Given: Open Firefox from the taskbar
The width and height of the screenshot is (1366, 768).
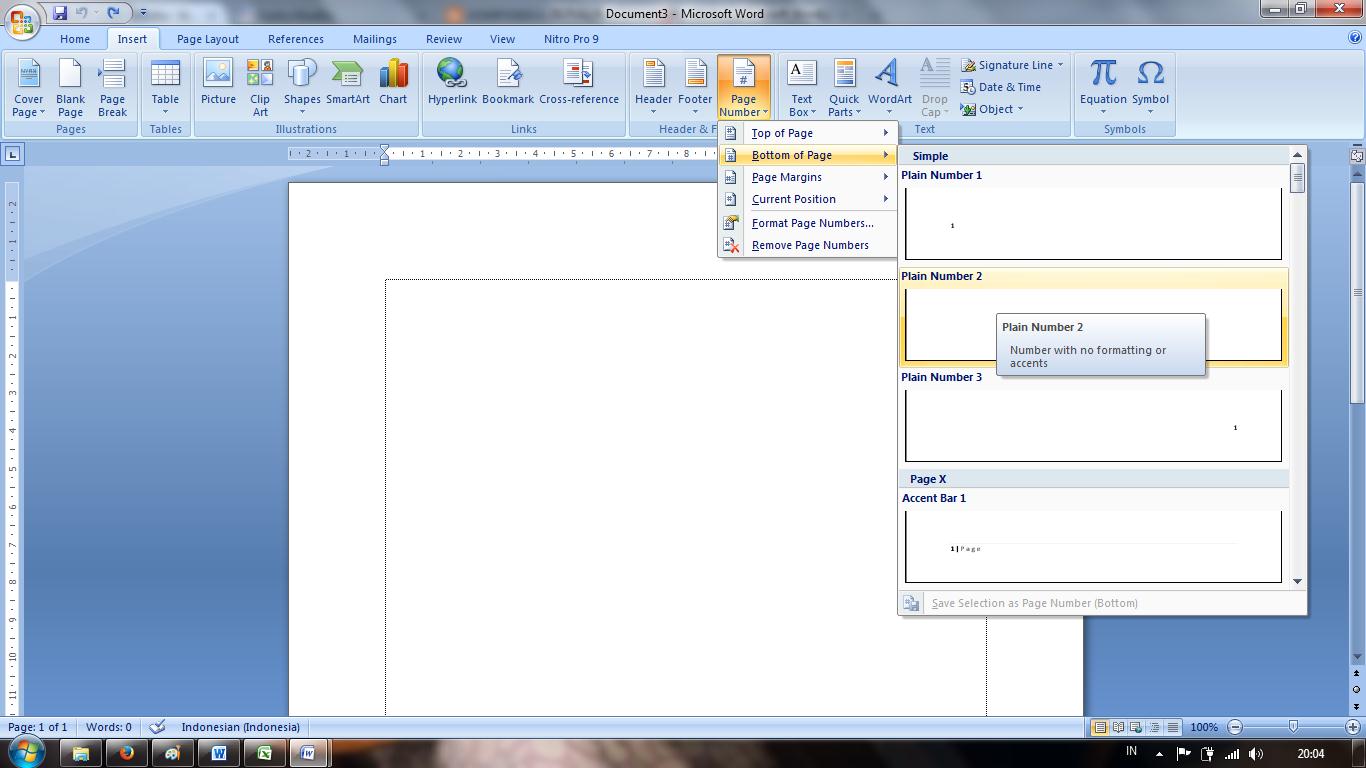Looking at the screenshot, I should (126, 753).
